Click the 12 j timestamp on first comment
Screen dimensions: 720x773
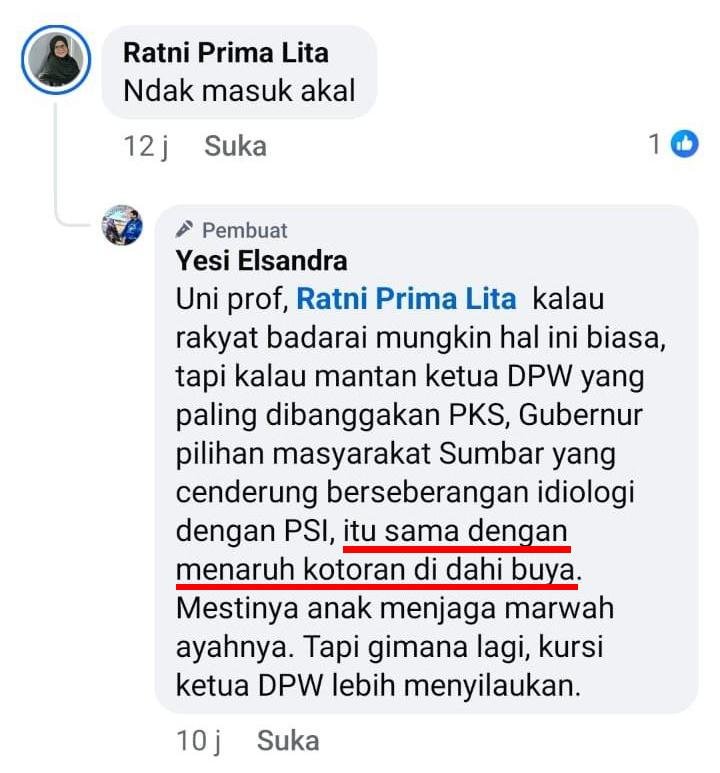[x=146, y=146]
